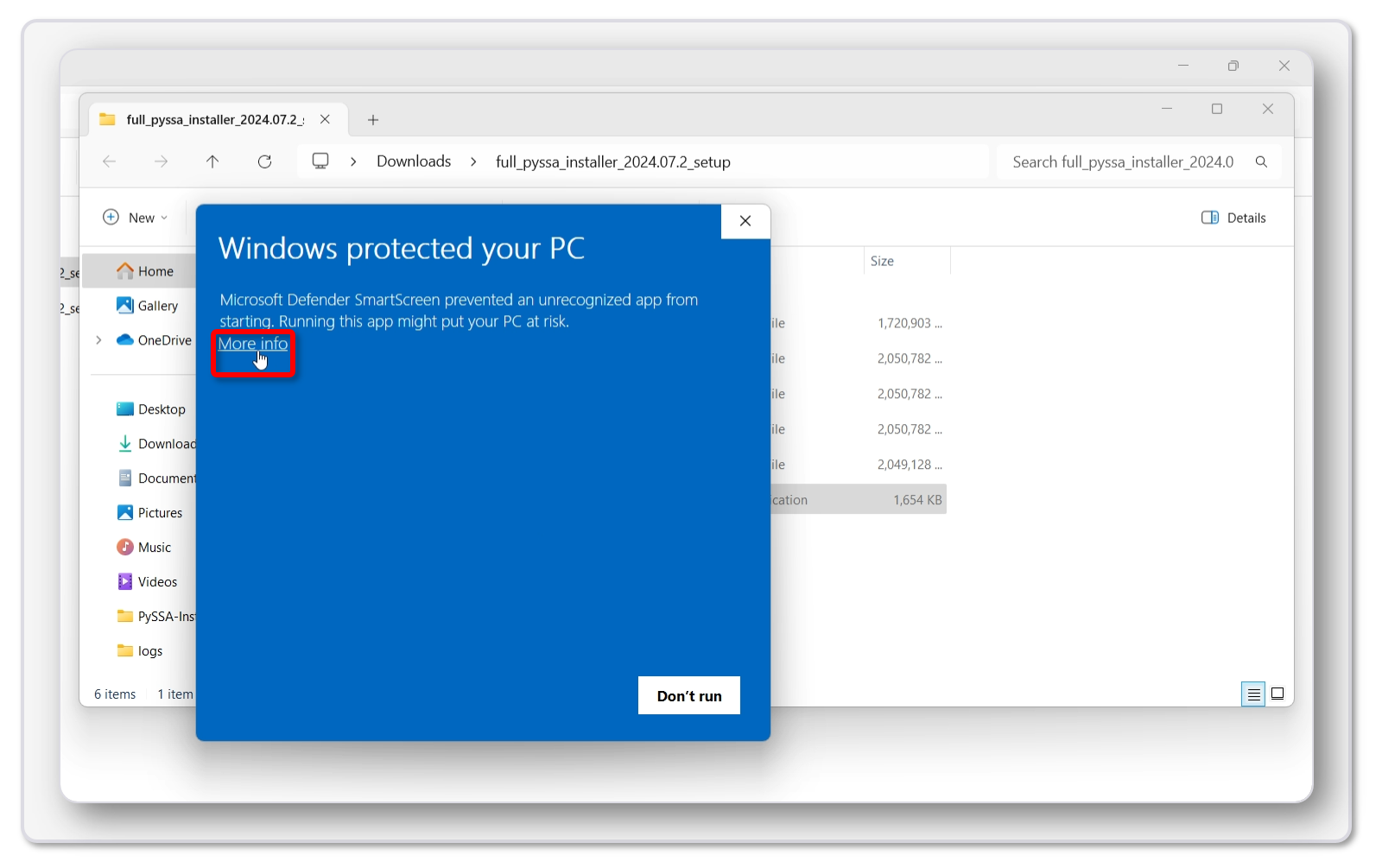This screenshot has width=1382, height=868.
Task: Select Downloads in the address breadcrumb
Action: coord(414,162)
